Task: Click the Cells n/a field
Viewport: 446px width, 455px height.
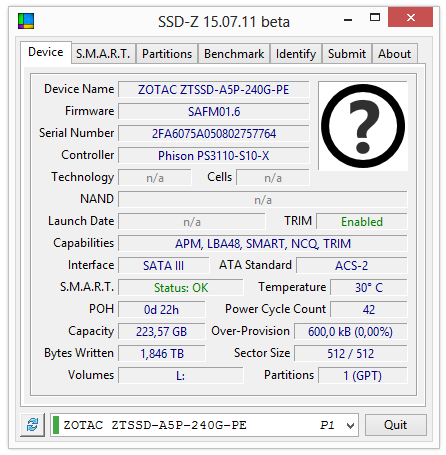Action: [x=273, y=178]
